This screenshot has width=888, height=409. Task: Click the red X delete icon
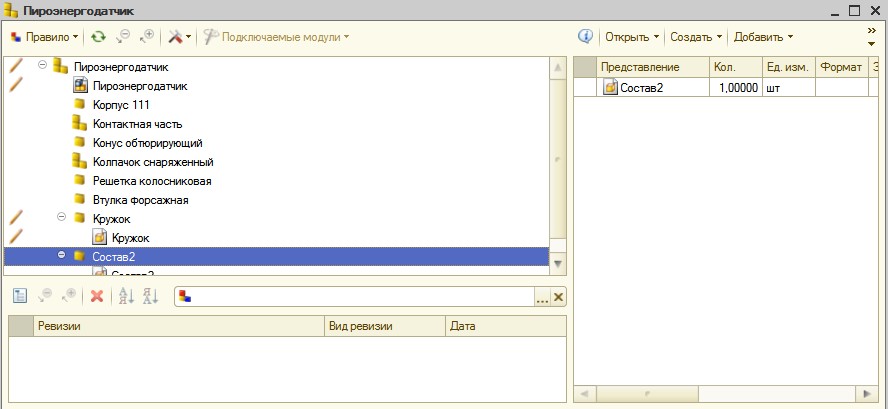(x=97, y=296)
